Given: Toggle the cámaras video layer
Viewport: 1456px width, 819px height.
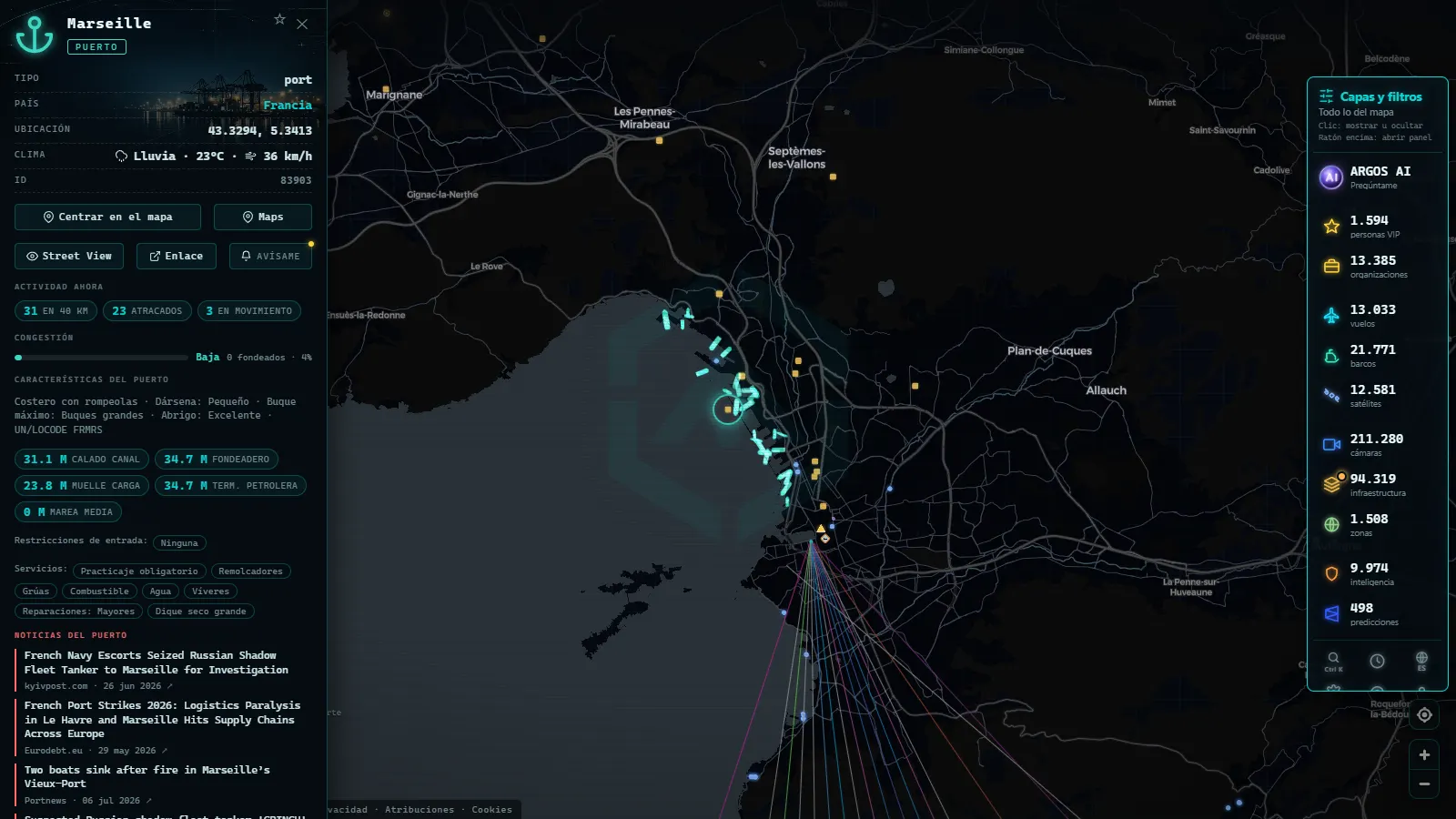Looking at the screenshot, I should [x=1331, y=444].
